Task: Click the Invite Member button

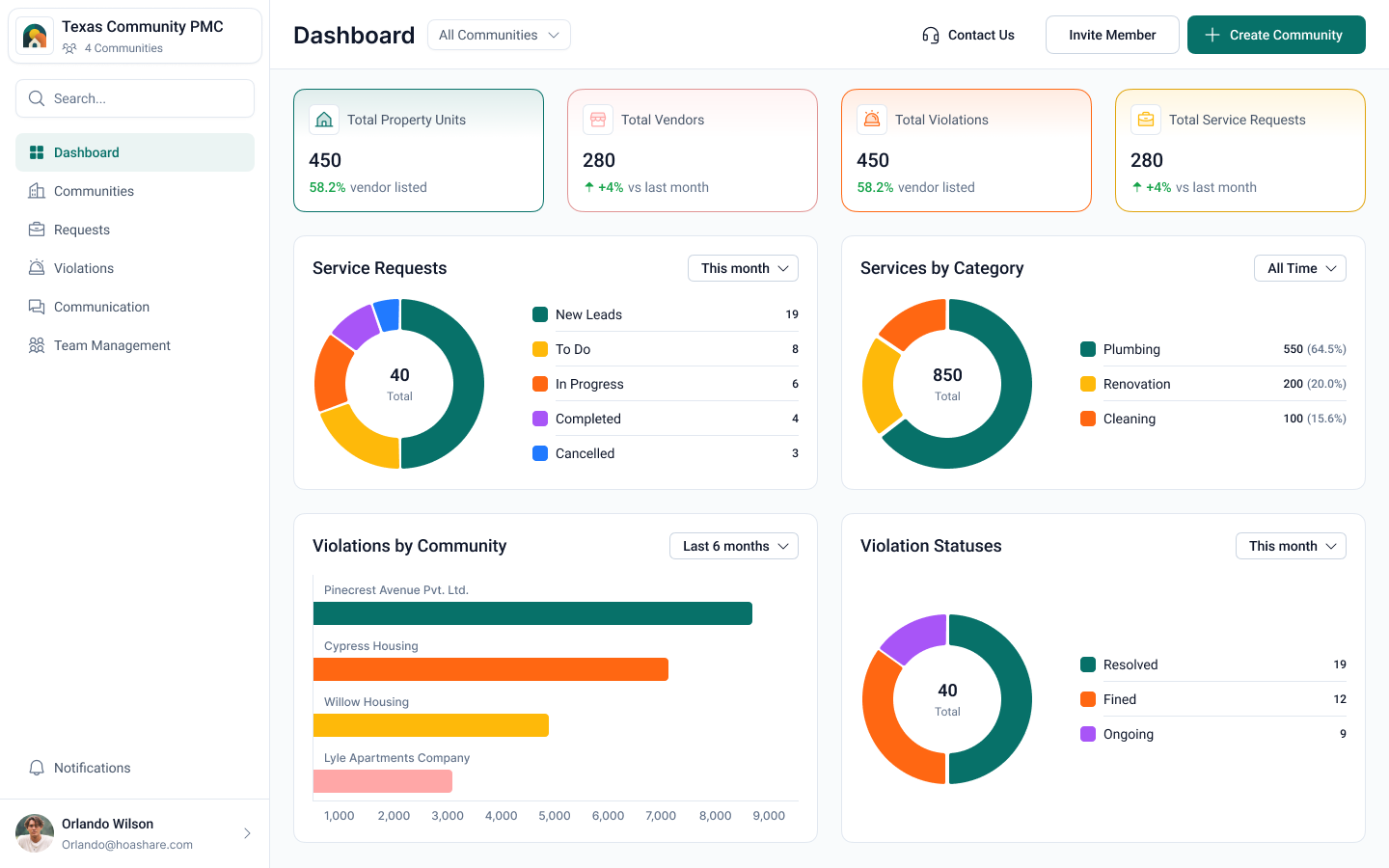Action: tap(1112, 34)
